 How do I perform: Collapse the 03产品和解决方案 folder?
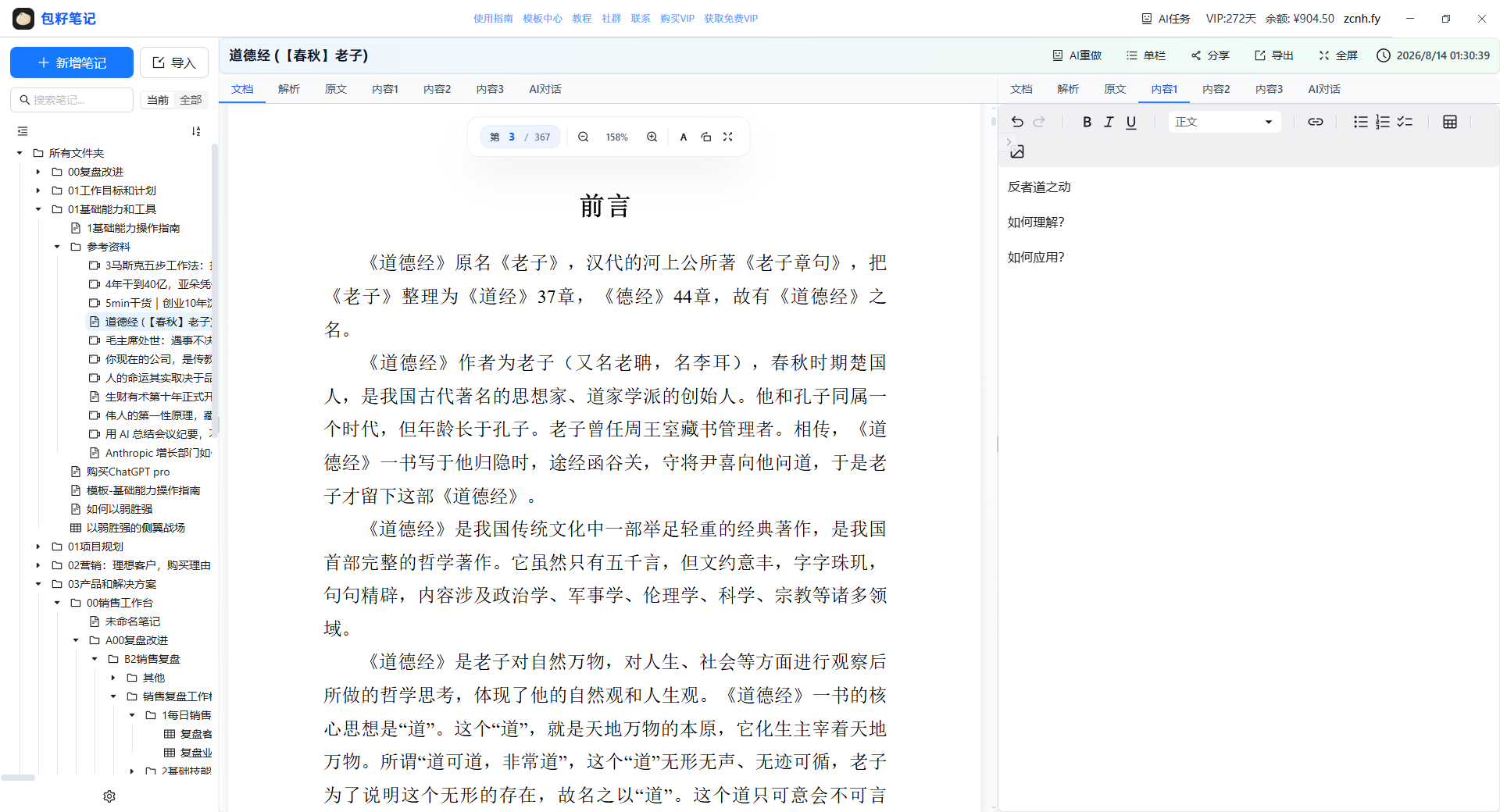pos(38,584)
